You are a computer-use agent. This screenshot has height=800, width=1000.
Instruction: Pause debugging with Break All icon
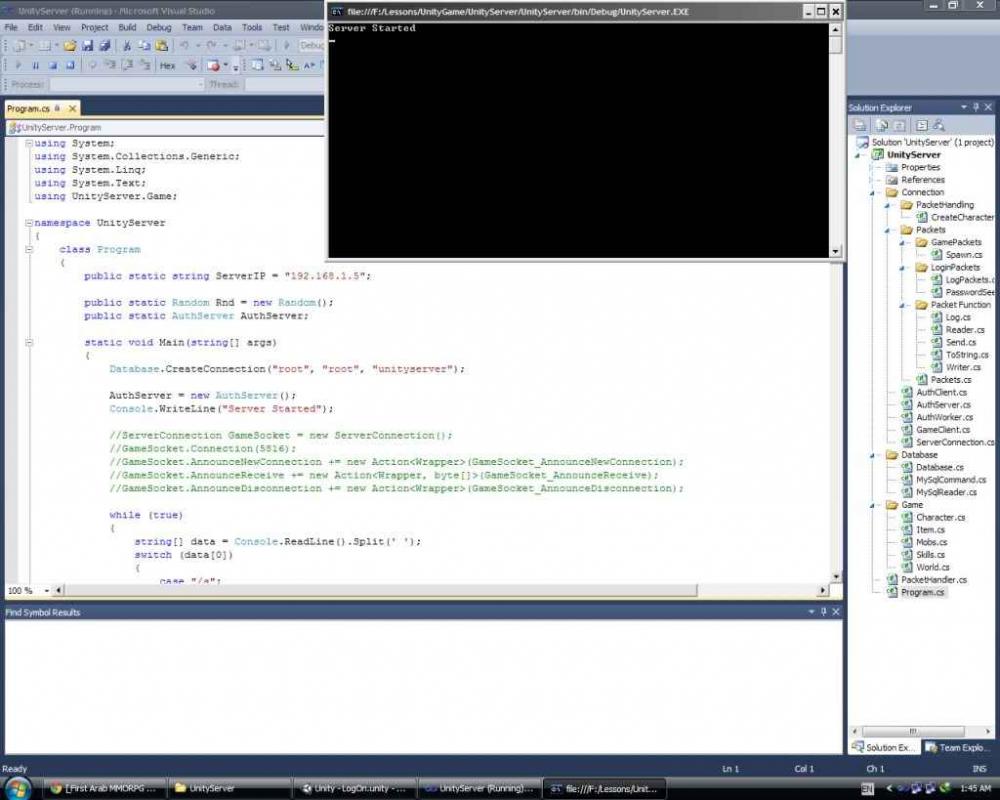click(35, 66)
